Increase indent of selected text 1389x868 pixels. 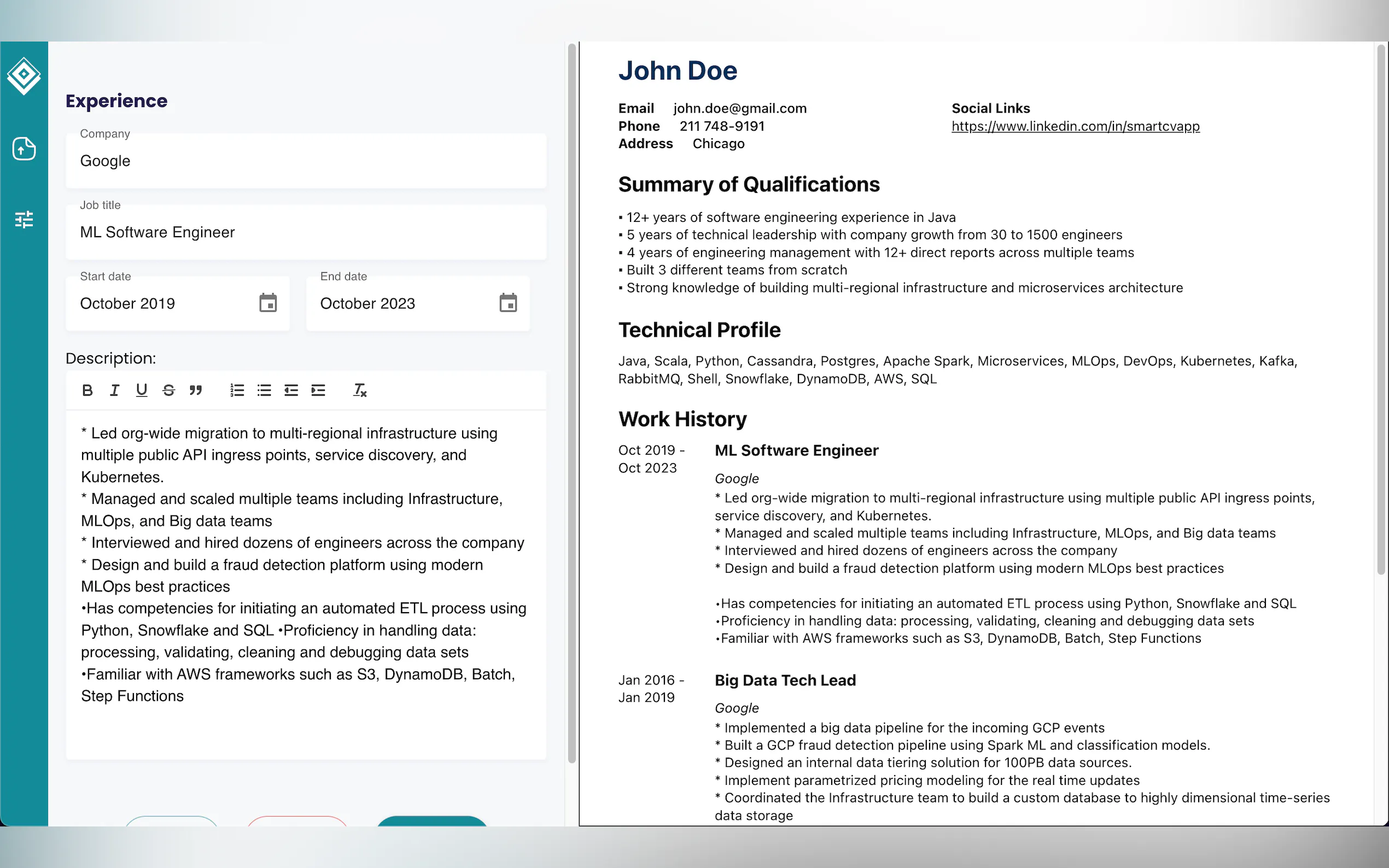[x=318, y=390]
